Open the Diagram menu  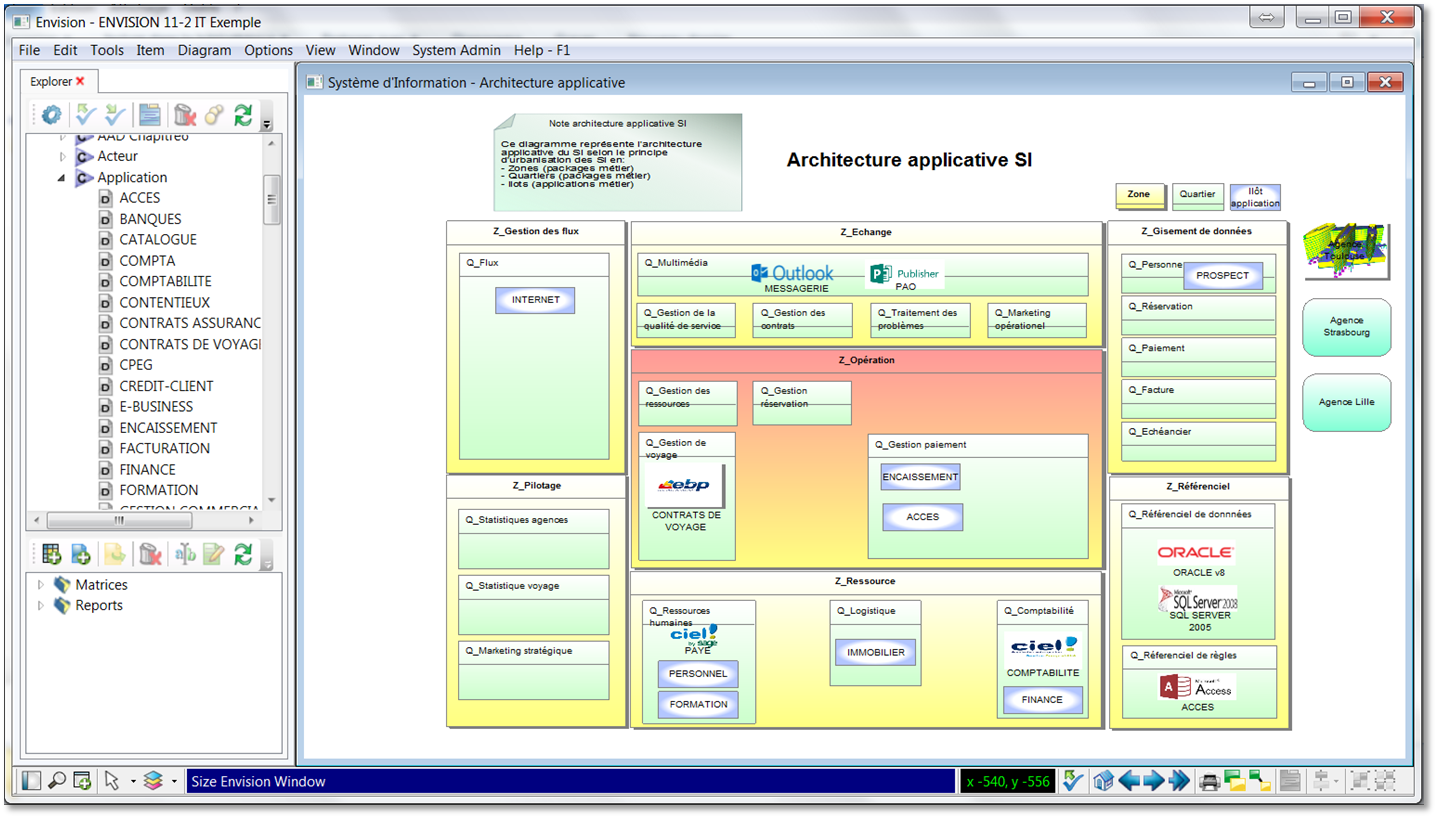pyautogui.click(x=204, y=50)
